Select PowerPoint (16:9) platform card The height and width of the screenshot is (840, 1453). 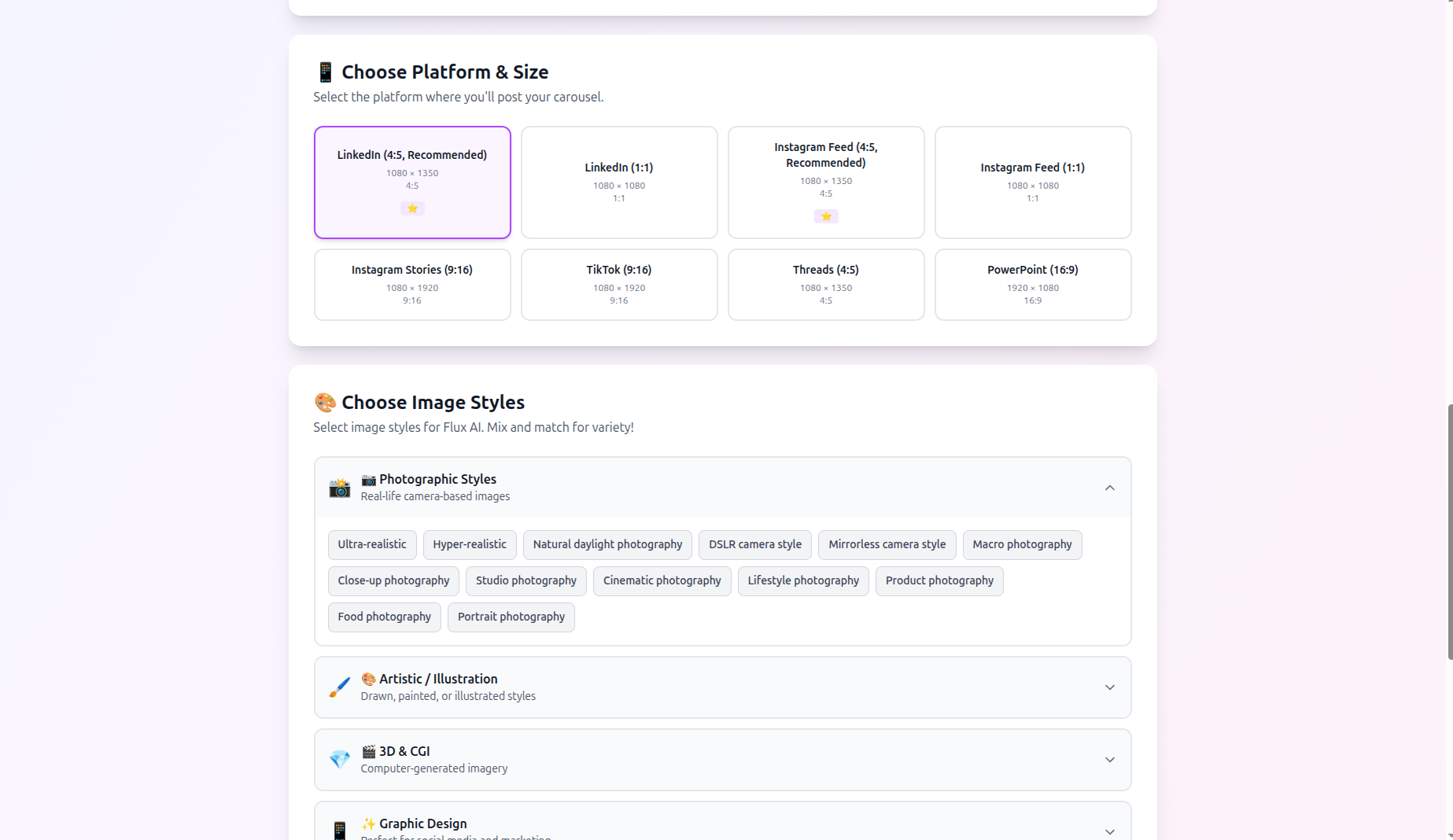1033,285
